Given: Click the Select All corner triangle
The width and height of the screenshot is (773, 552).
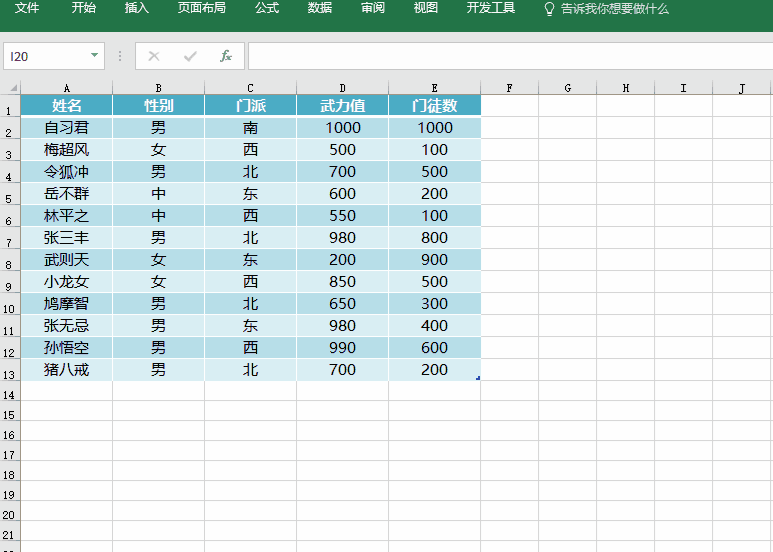Looking at the screenshot, I should pyautogui.click(x=13, y=88).
